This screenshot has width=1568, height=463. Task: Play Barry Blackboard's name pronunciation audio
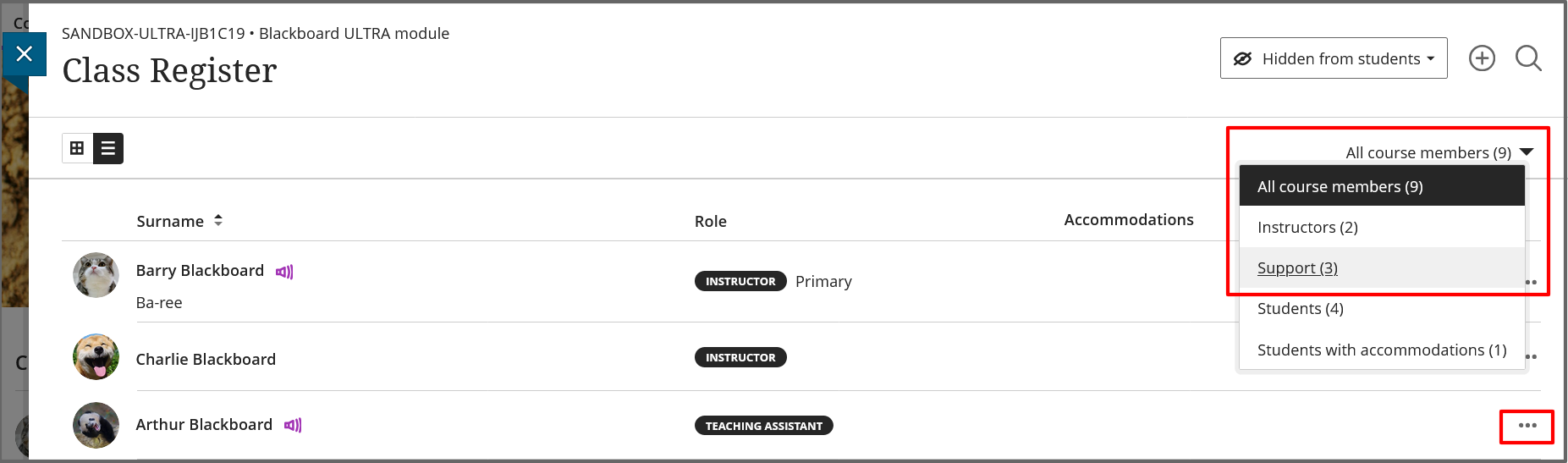click(x=284, y=272)
